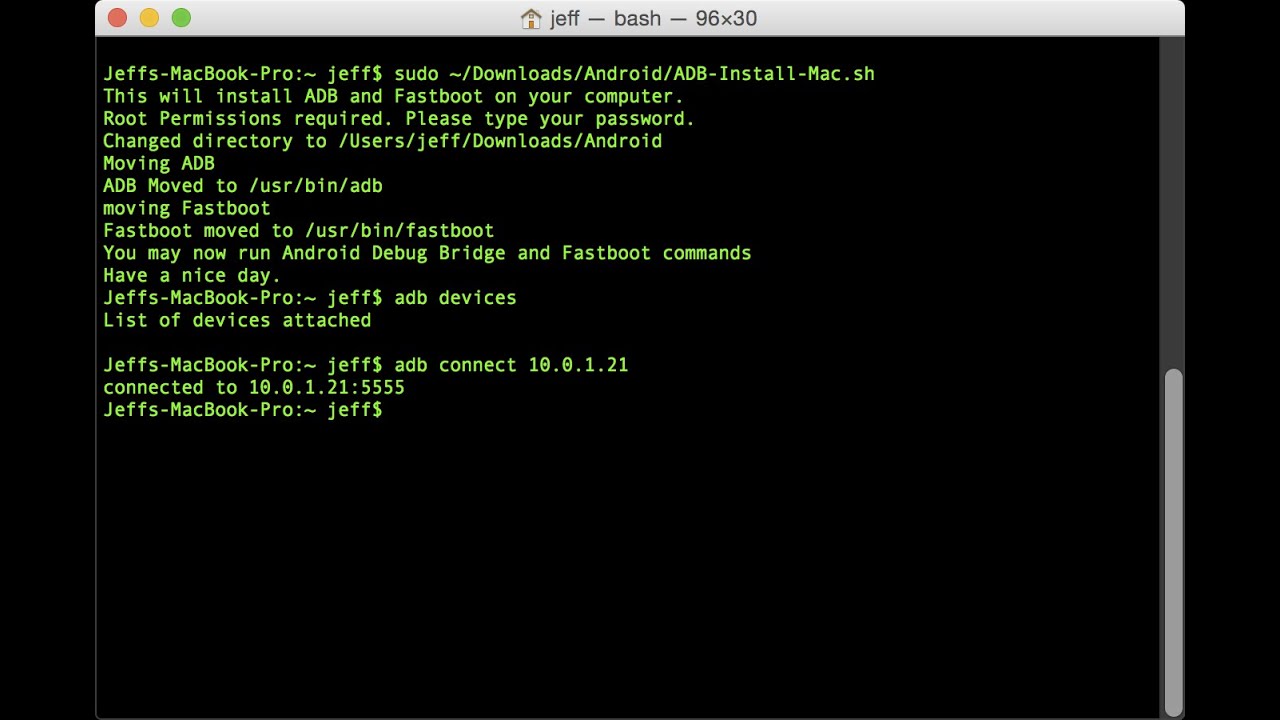Click the green zoom window button

[181, 18]
